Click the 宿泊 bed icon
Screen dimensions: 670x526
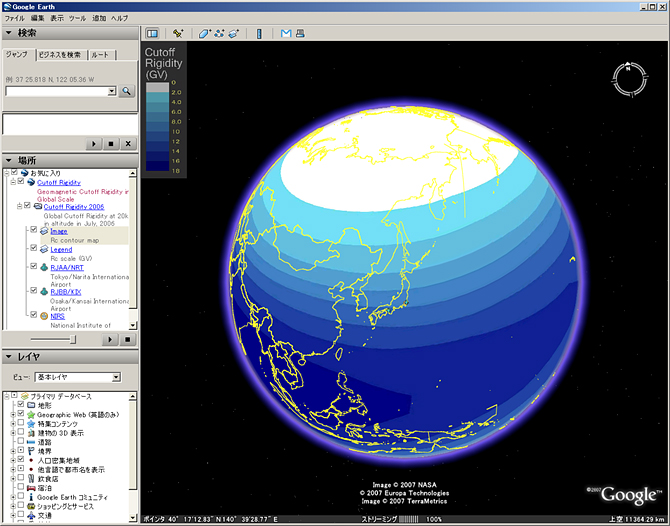tap(31, 488)
